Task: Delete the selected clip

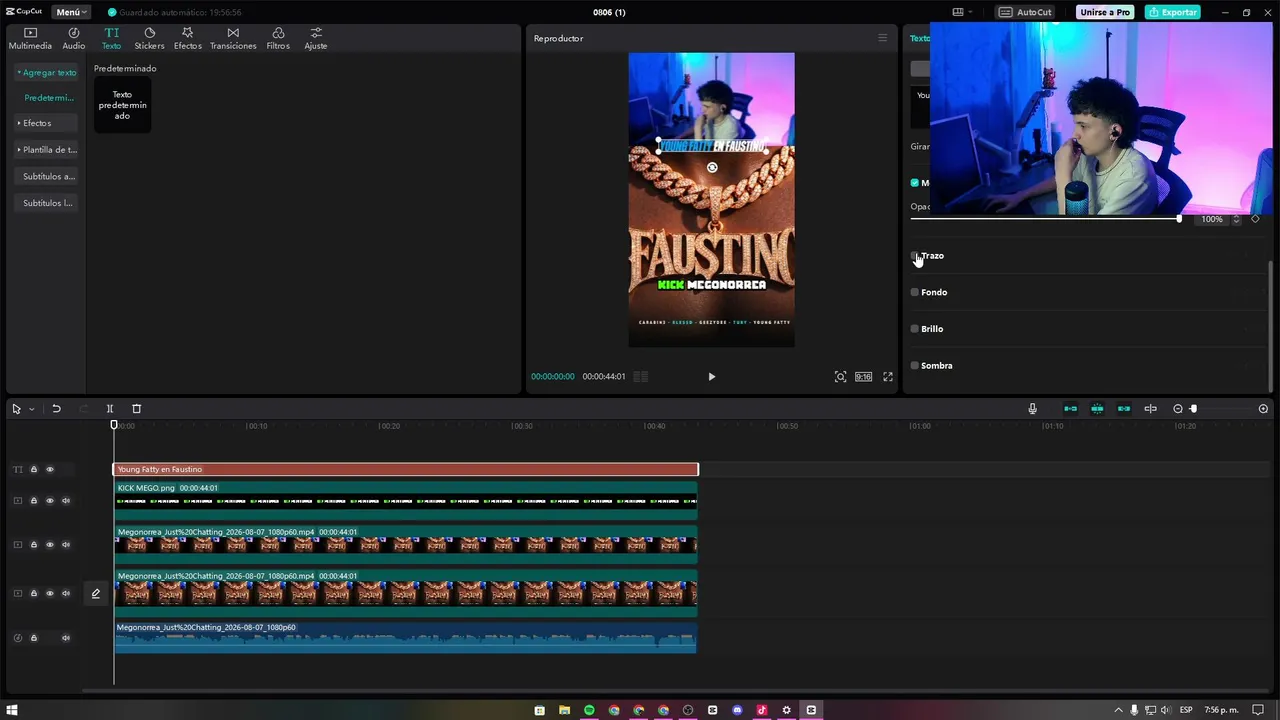Action: tap(137, 409)
